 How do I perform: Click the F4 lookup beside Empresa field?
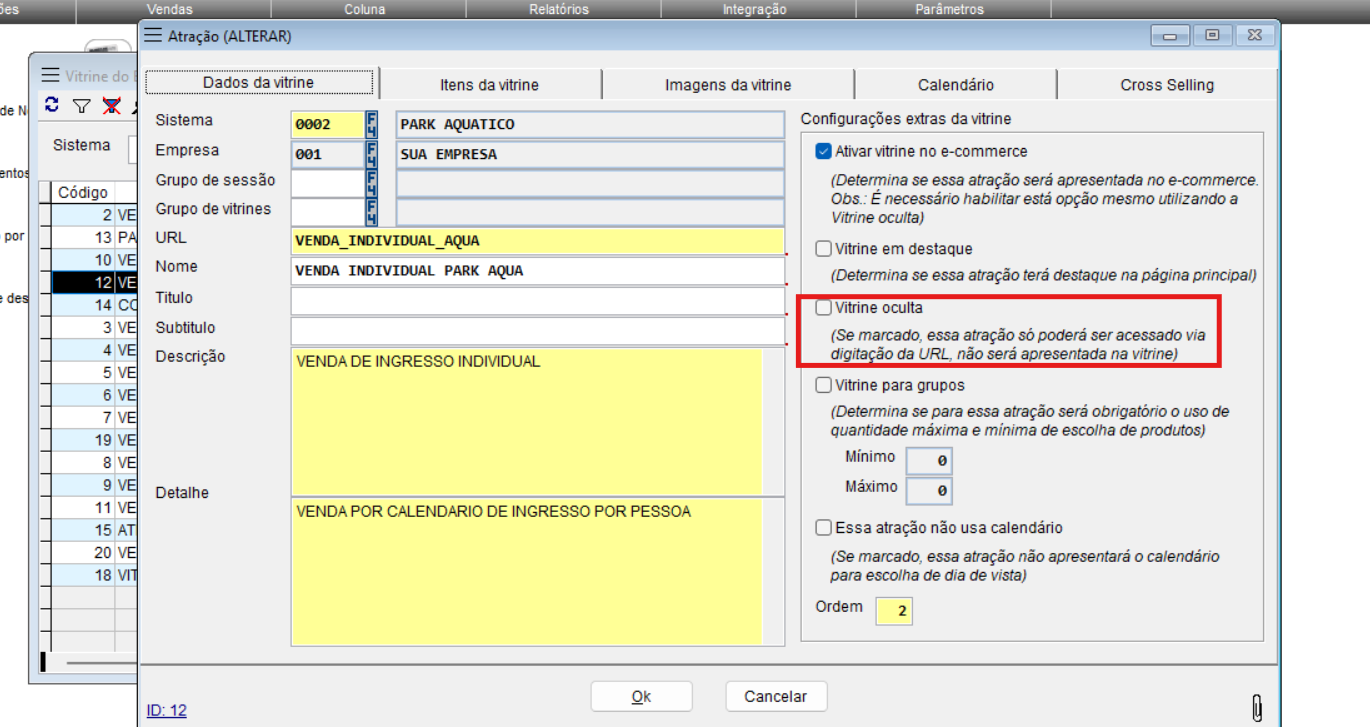372,155
